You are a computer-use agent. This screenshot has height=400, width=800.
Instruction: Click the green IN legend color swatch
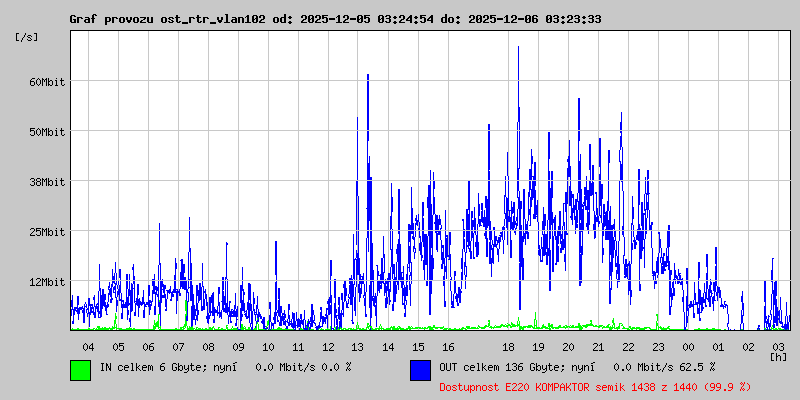pyautogui.click(x=80, y=370)
